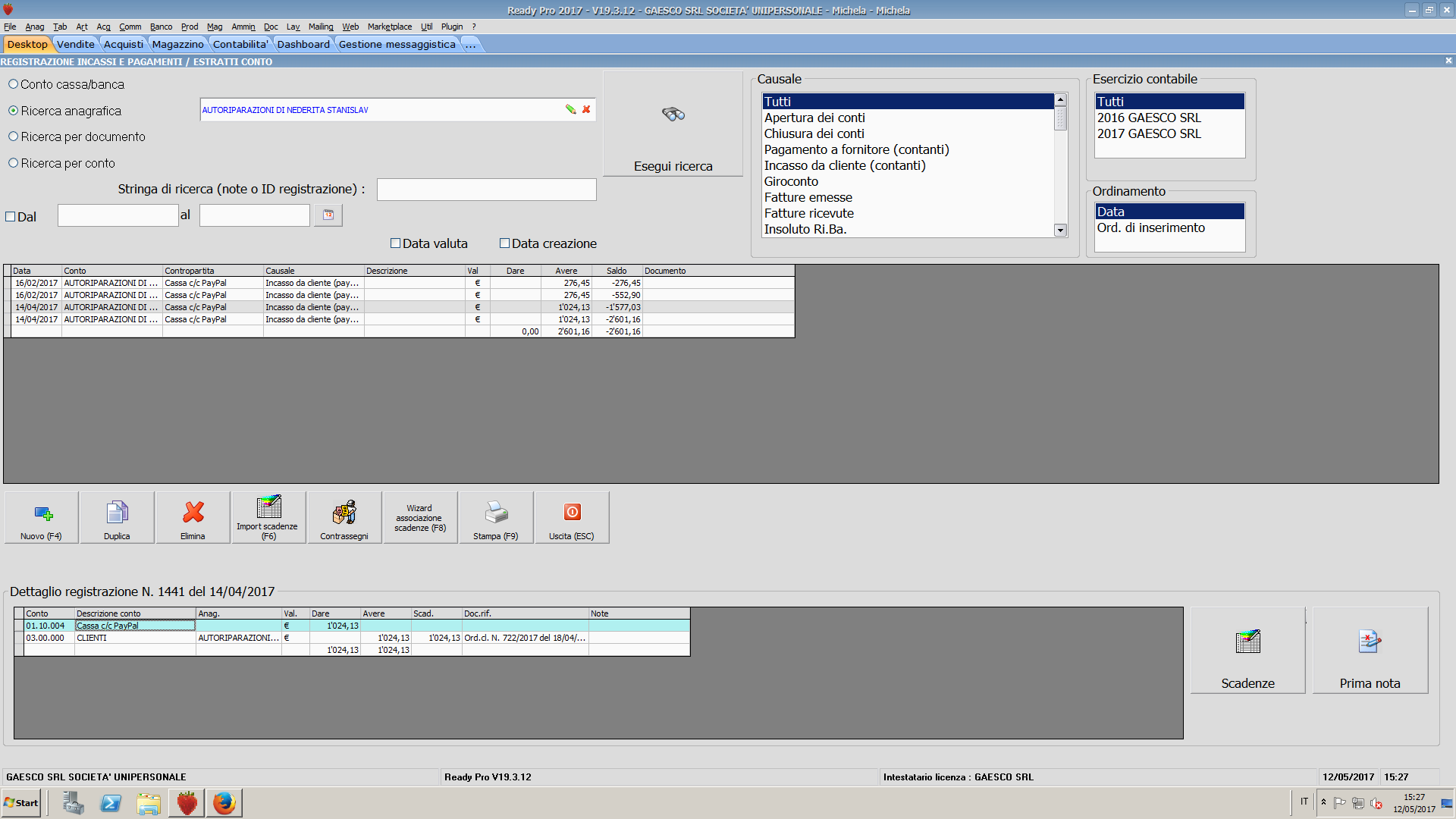Open the Banco menu

point(161,27)
